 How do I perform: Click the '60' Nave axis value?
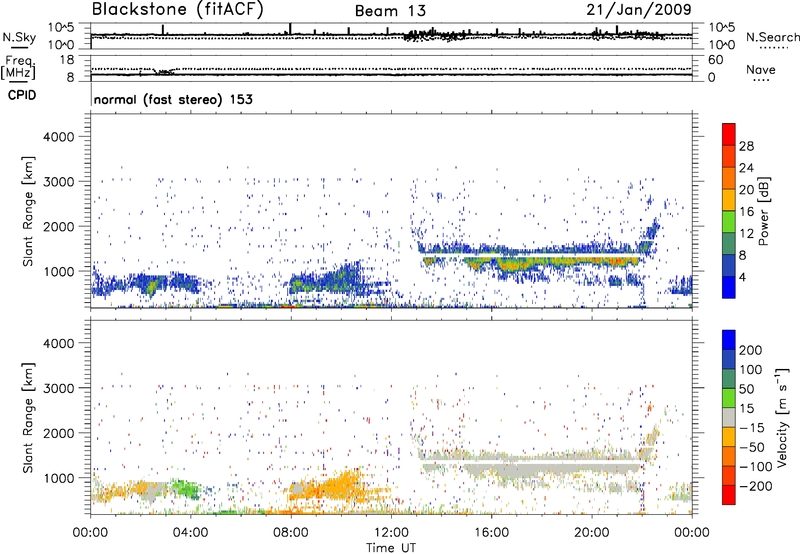pyautogui.click(x=715, y=60)
